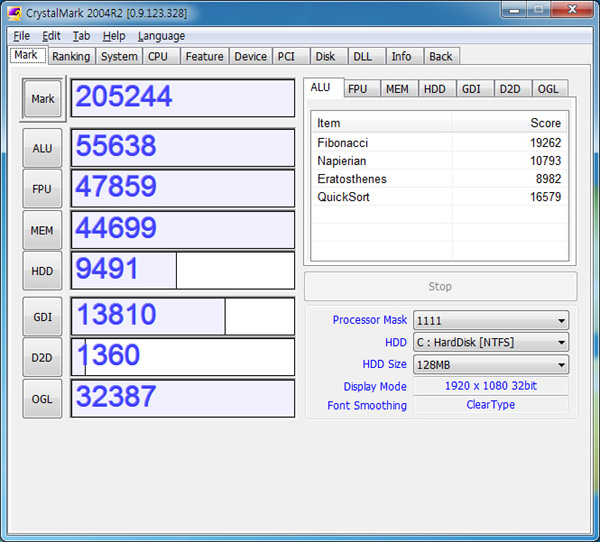The image size is (600, 542).
Task: Expand the HDD drive dropdown
Action: [x=491, y=342]
